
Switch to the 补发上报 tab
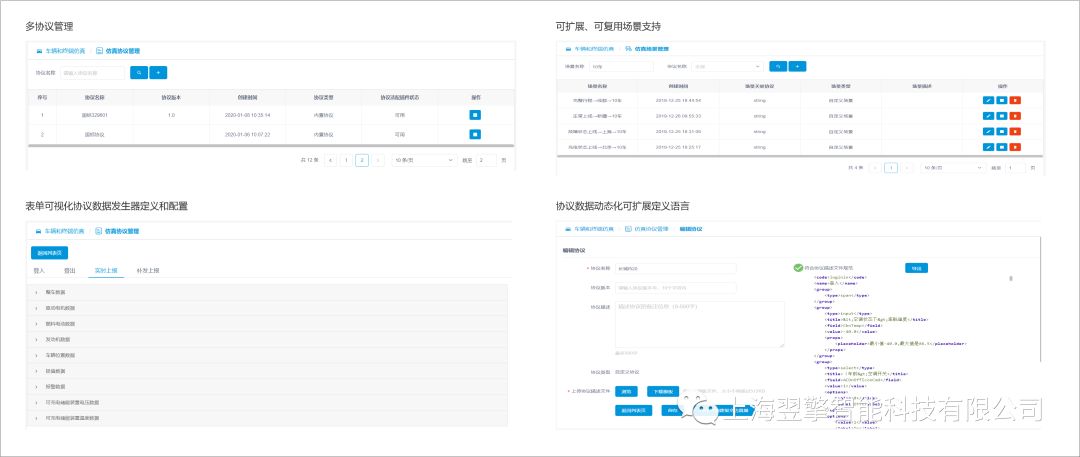148,270
